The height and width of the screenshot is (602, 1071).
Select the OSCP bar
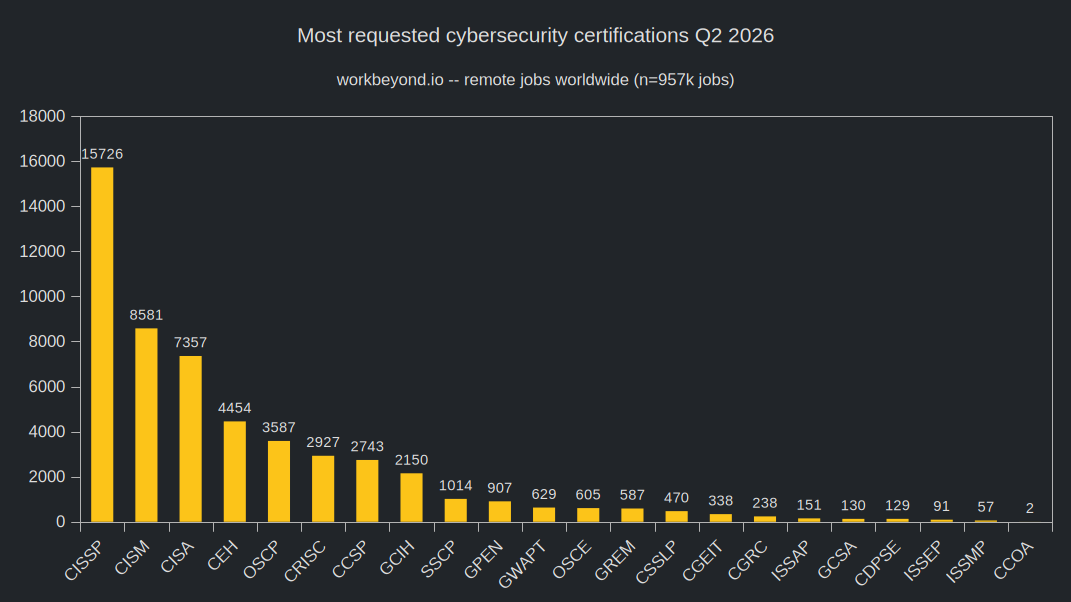coord(279,481)
